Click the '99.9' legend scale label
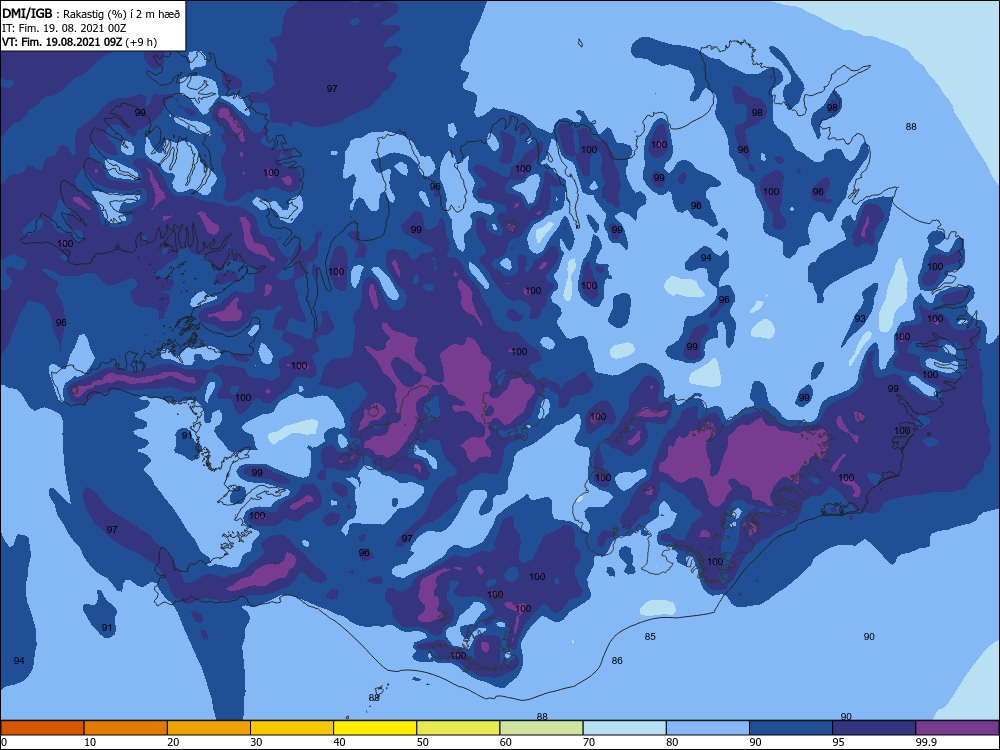This screenshot has width=1000, height=750. [925, 742]
